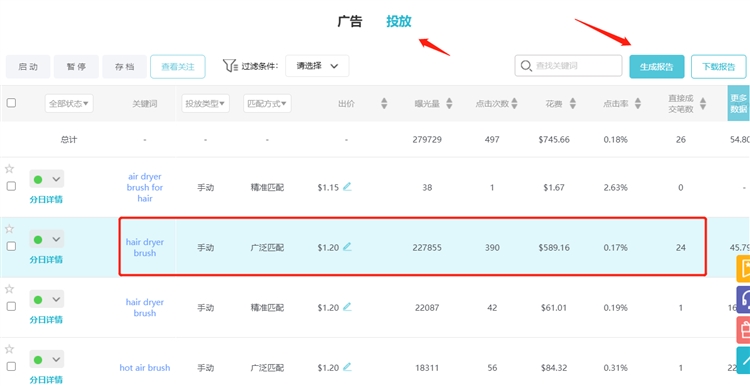
Task: Click the 存档 button
Action: point(124,66)
